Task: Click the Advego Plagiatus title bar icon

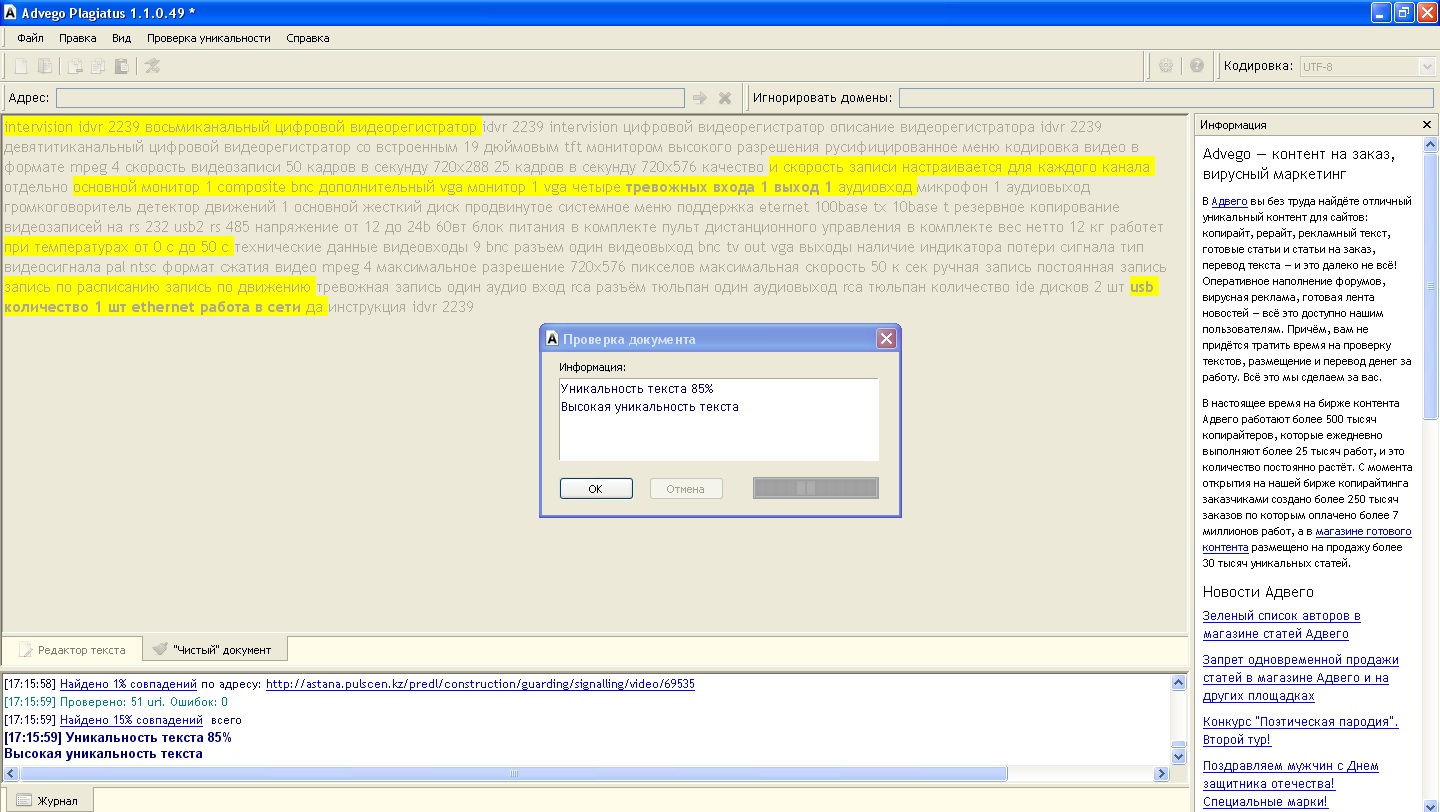Action: [11, 12]
